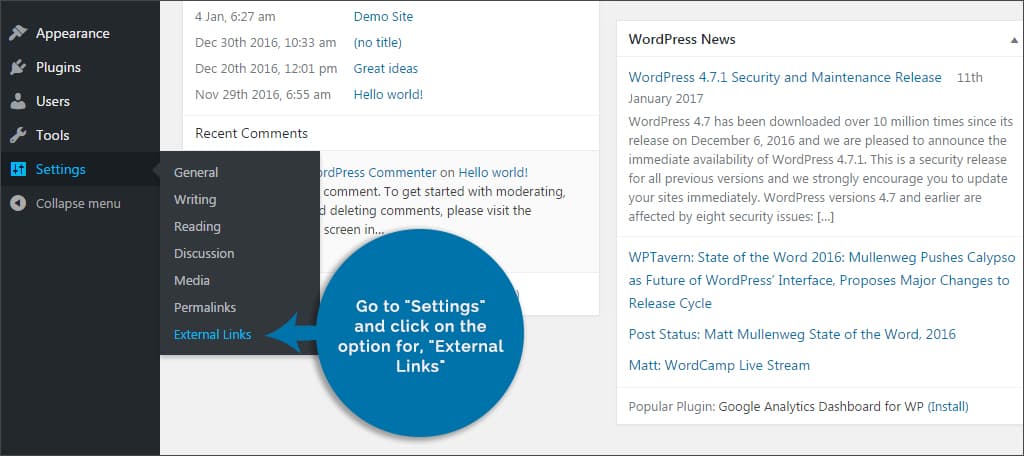This screenshot has width=1024, height=456.
Task: Select Writing in Settings submenu
Action: (x=195, y=199)
